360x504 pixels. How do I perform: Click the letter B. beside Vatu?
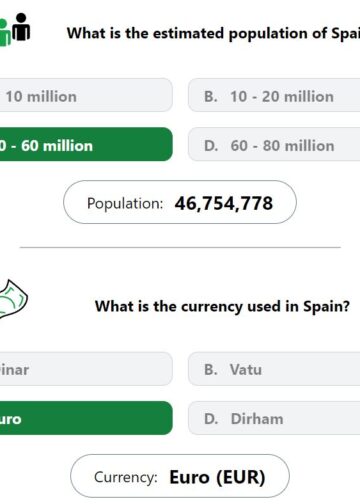click(x=211, y=370)
